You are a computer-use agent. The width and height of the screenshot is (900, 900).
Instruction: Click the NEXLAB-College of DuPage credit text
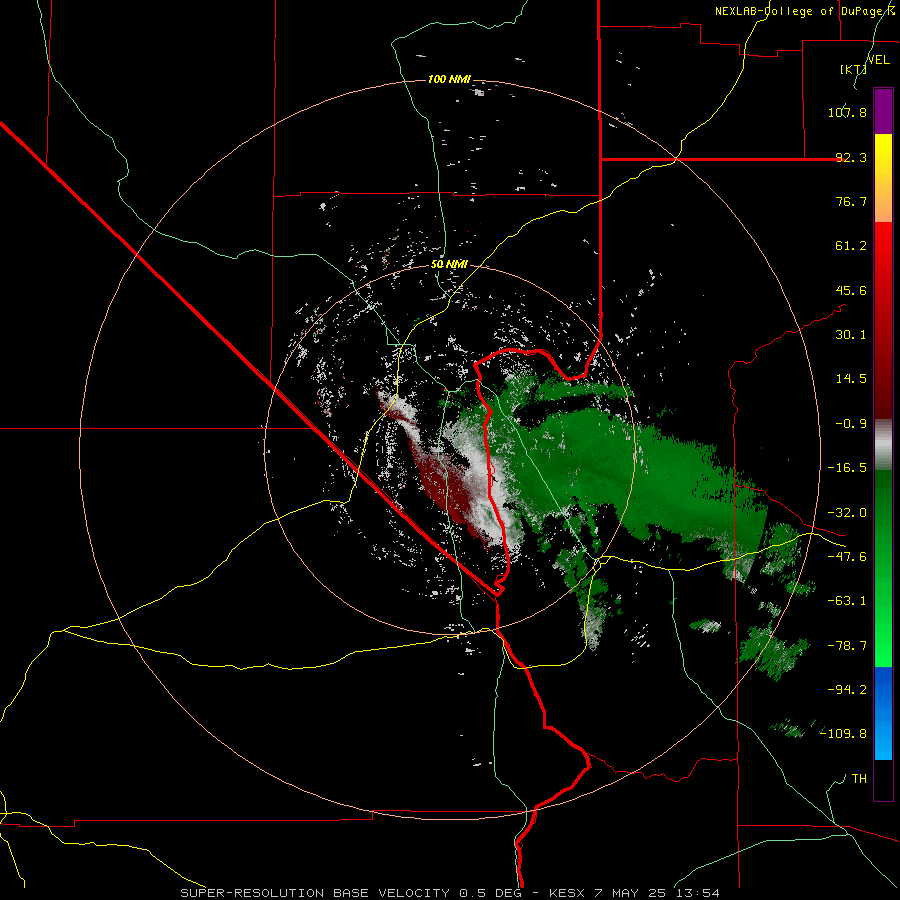(805, 11)
